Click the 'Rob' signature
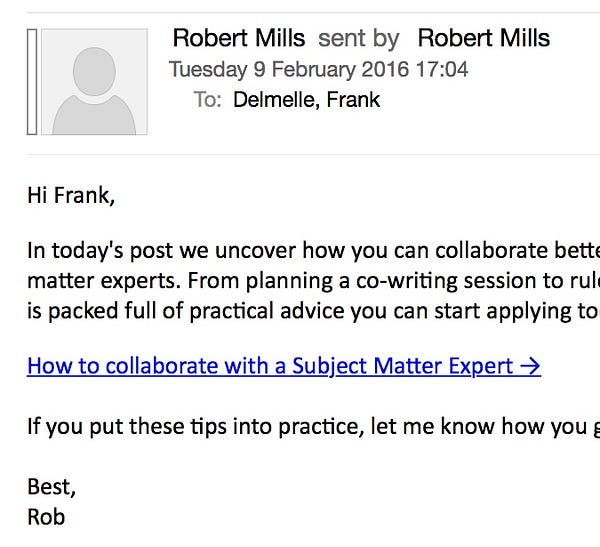 [46, 517]
